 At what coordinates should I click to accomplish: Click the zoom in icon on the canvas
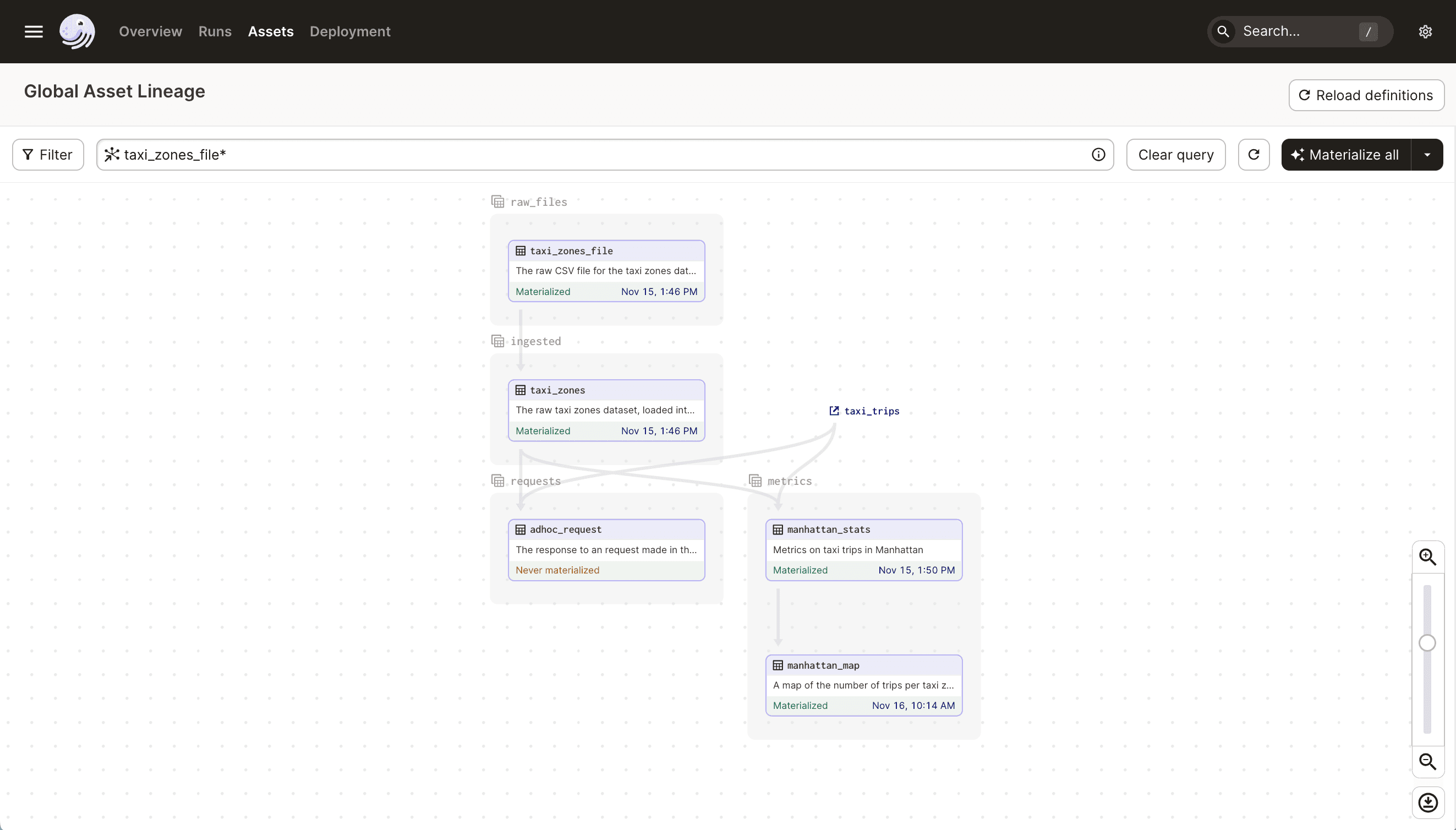click(1428, 557)
